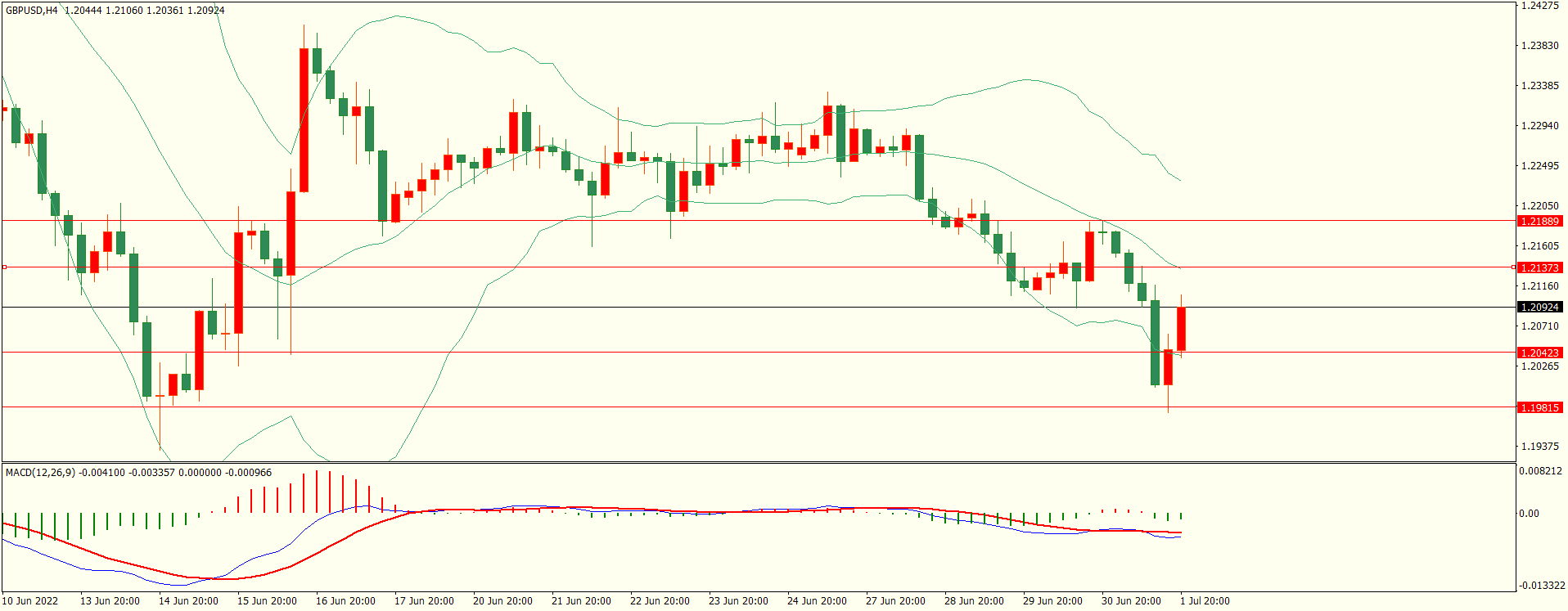
Task: Click the current price label 1.20924
Action: pos(1539,308)
